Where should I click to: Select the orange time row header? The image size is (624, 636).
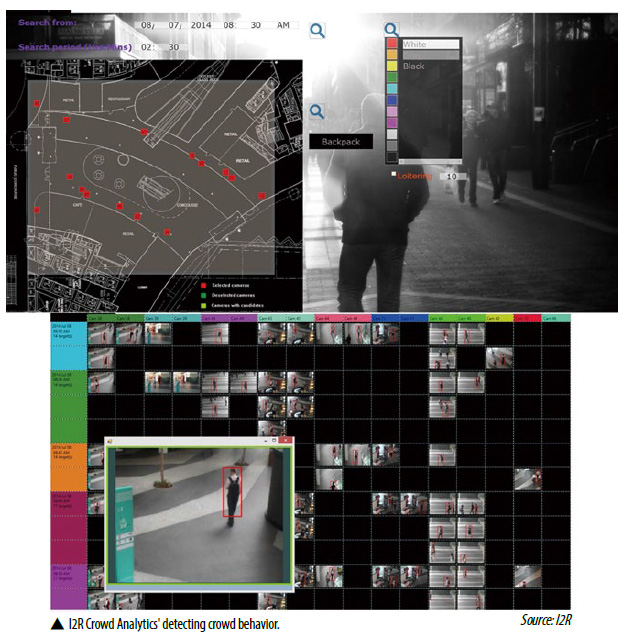pos(69,467)
